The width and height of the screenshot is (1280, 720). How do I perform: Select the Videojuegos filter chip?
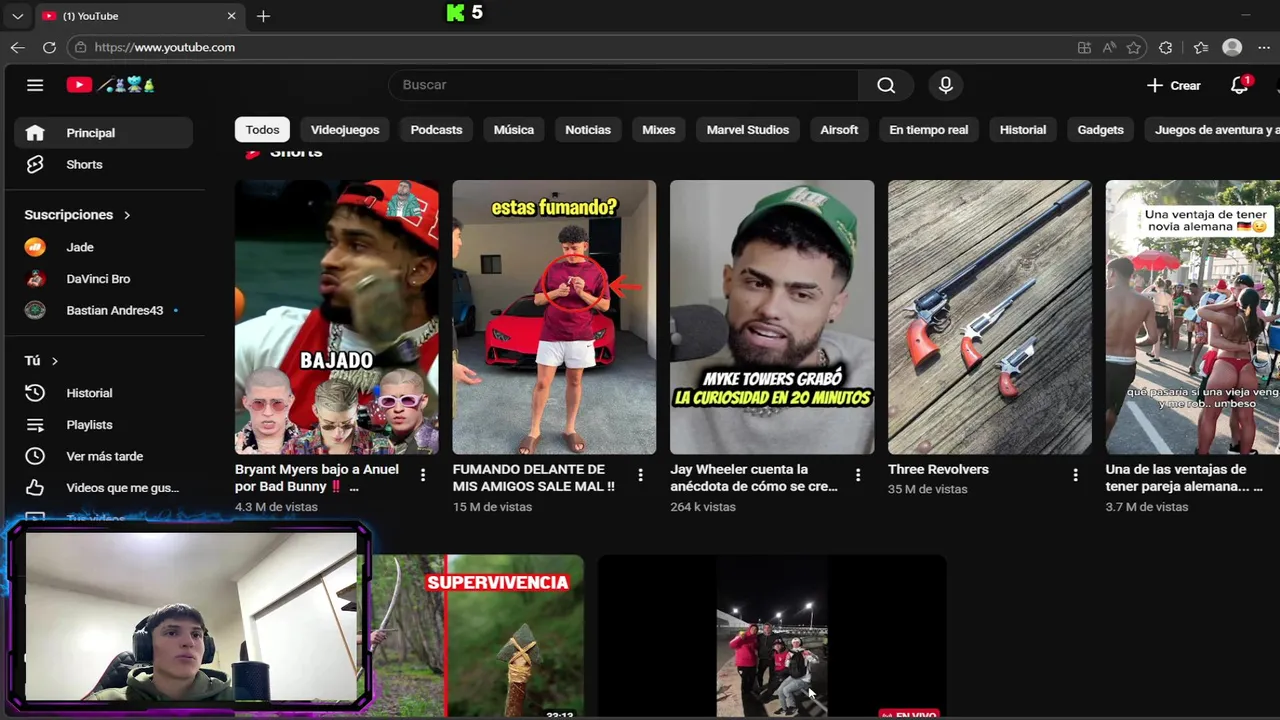tap(345, 130)
